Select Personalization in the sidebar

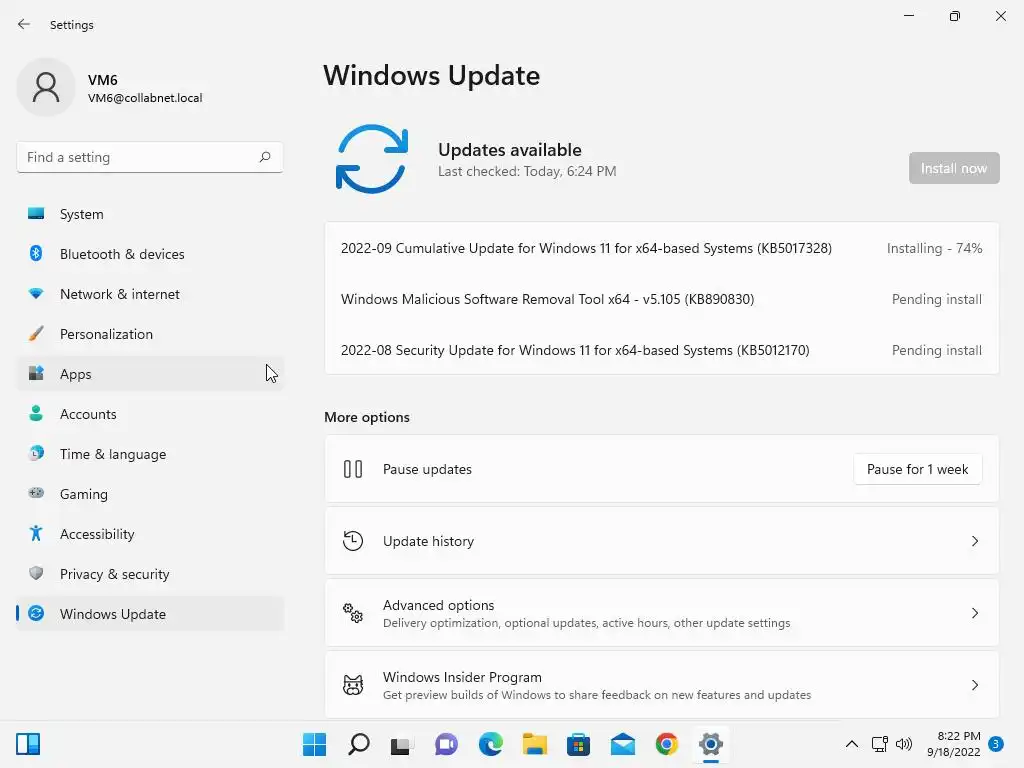click(x=150, y=334)
